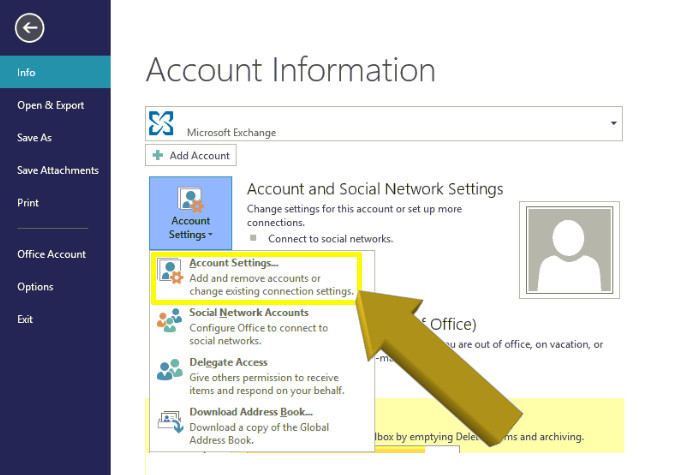The width and height of the screenshot is (690, 475).
Task: Open Outlook Options
Action: 35,287
